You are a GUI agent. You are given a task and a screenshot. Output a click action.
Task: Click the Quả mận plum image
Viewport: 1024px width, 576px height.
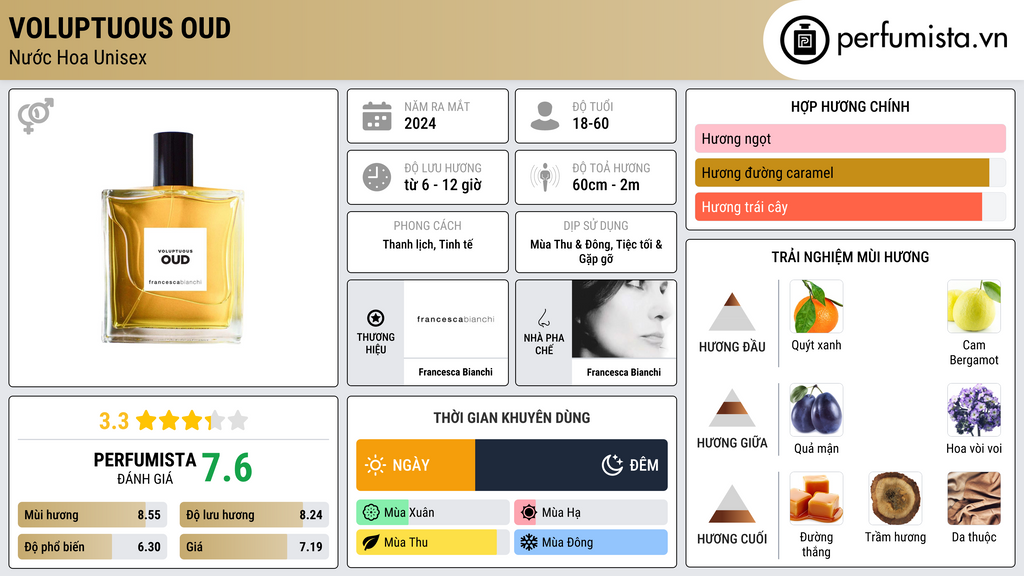(816, 409)
